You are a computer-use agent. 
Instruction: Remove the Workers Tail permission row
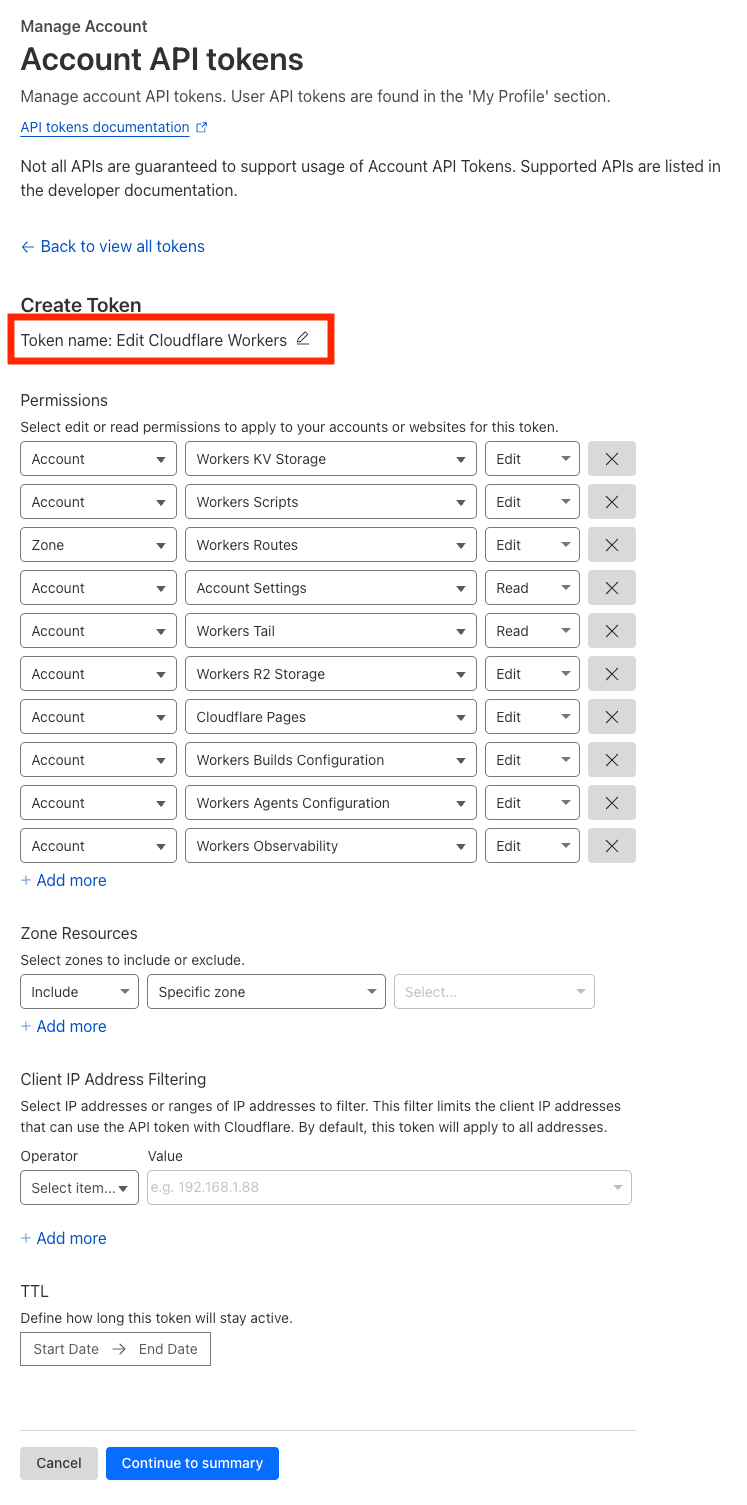pyautogui.click(x=612, y=631)
